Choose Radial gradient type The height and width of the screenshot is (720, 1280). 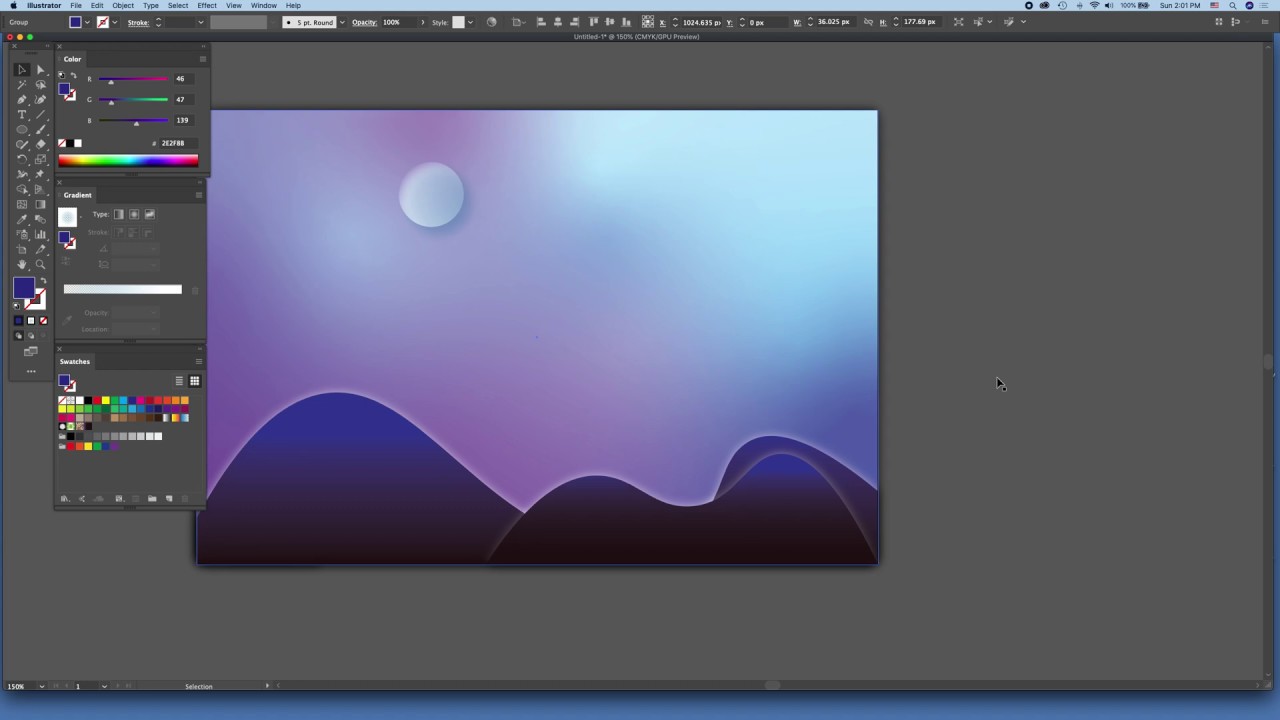tap(134, 214)
